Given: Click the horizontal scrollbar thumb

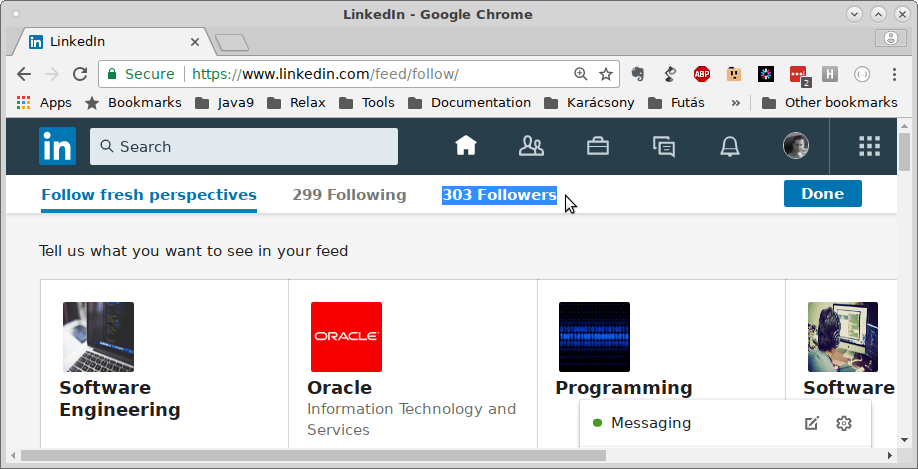Looking at the screenshot, I should [313, 455].
